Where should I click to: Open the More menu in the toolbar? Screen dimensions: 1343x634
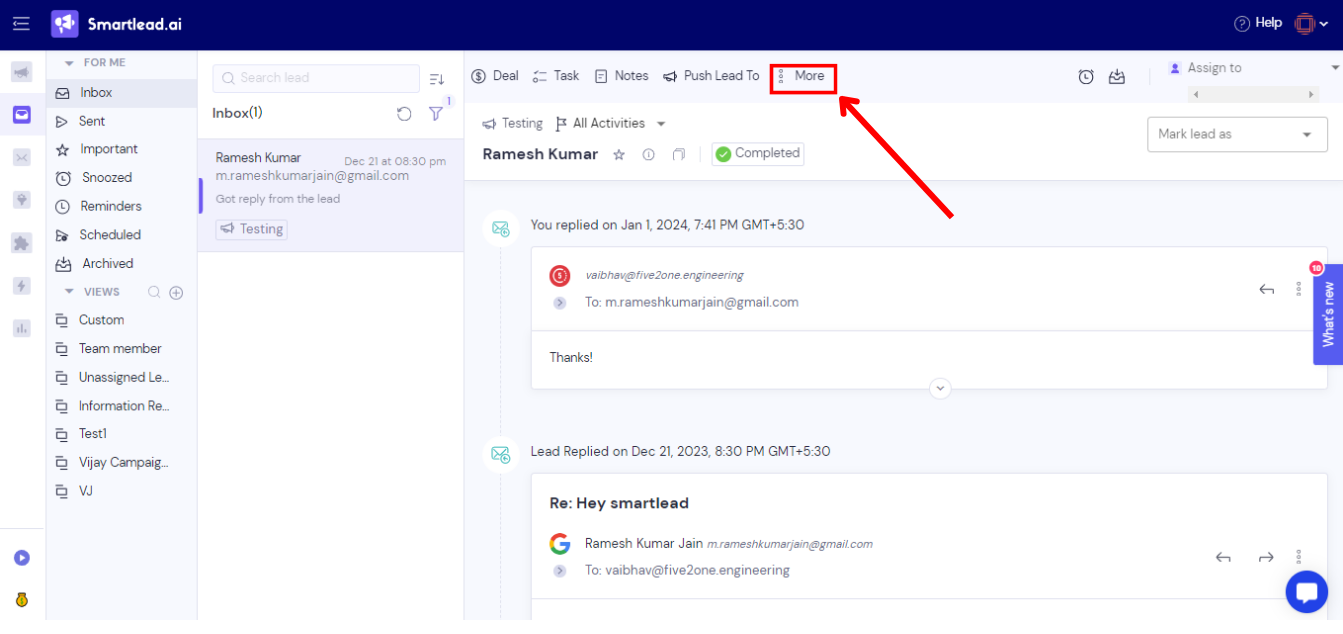[x=803, y=76]
